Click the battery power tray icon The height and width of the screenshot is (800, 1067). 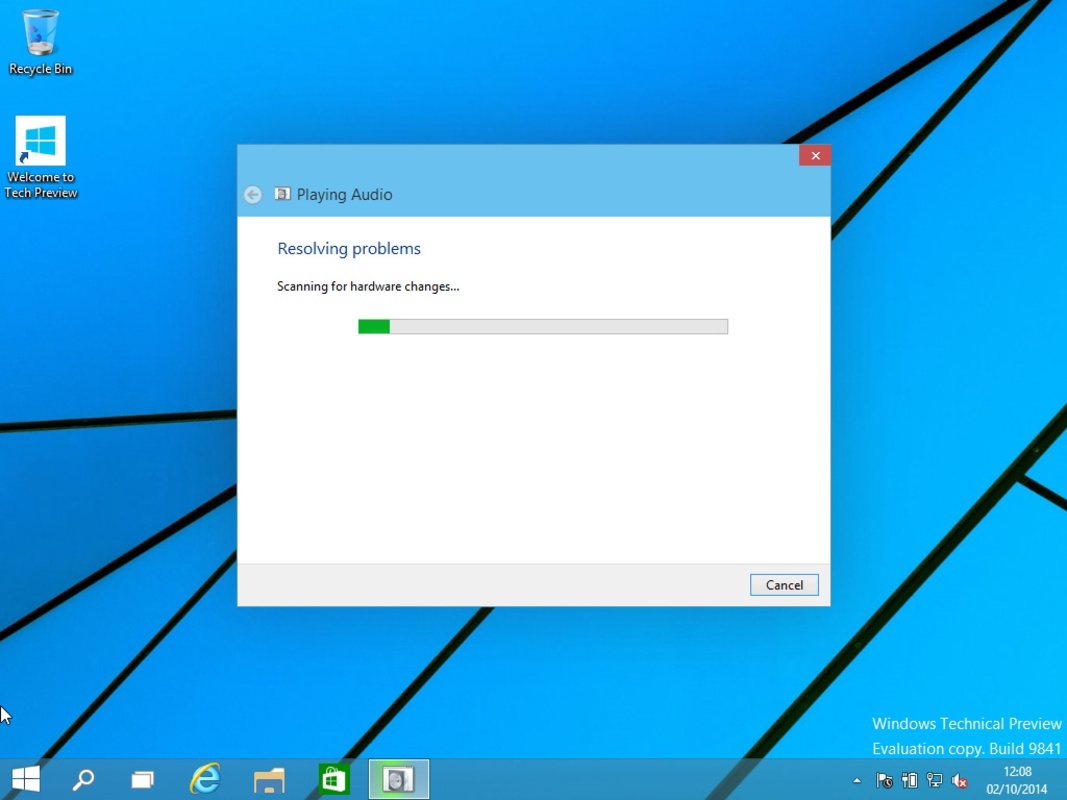(909, 780)
